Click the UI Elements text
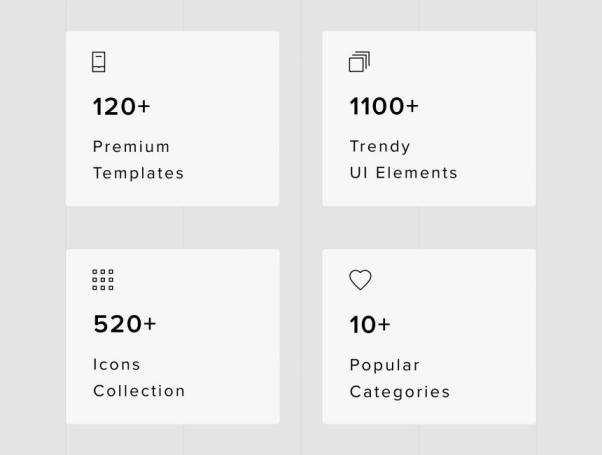This screenshot has width=602, height=455. [403, 173]
